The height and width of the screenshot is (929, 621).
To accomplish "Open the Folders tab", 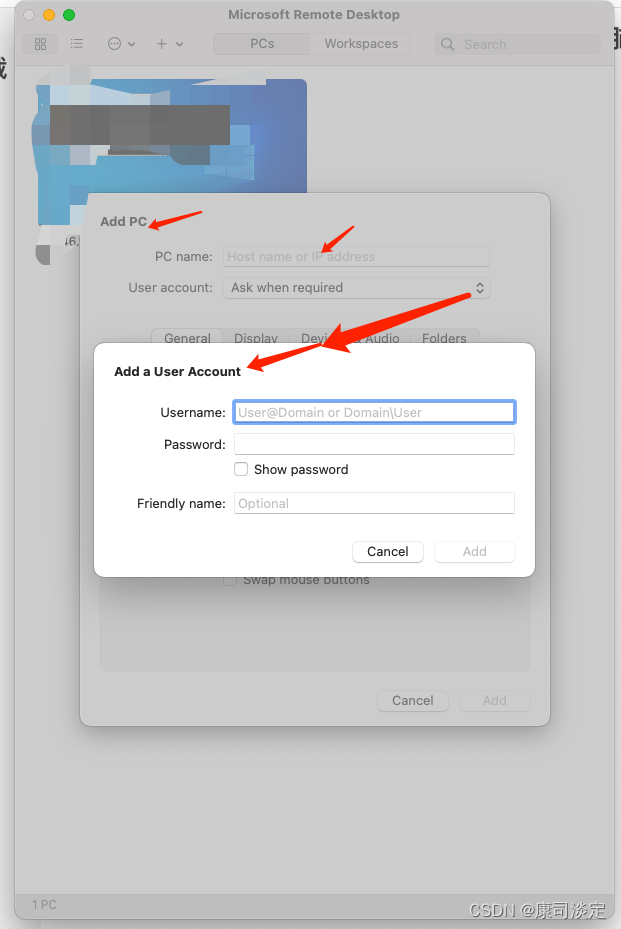I will [444, 338].
